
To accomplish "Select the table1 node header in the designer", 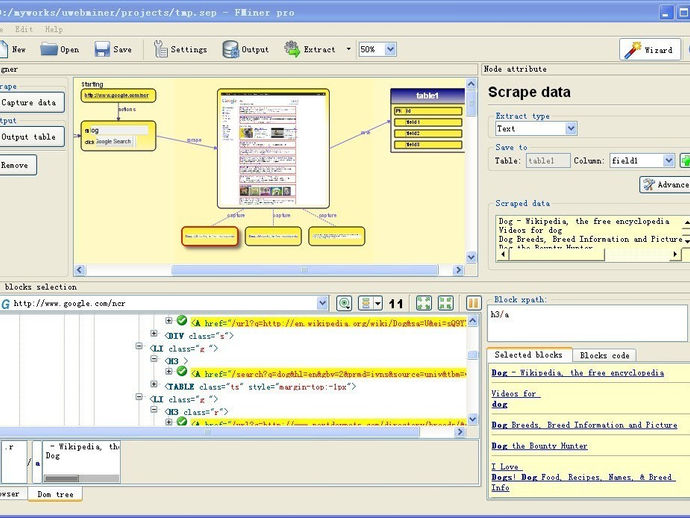I will click(x=427, y=96).
